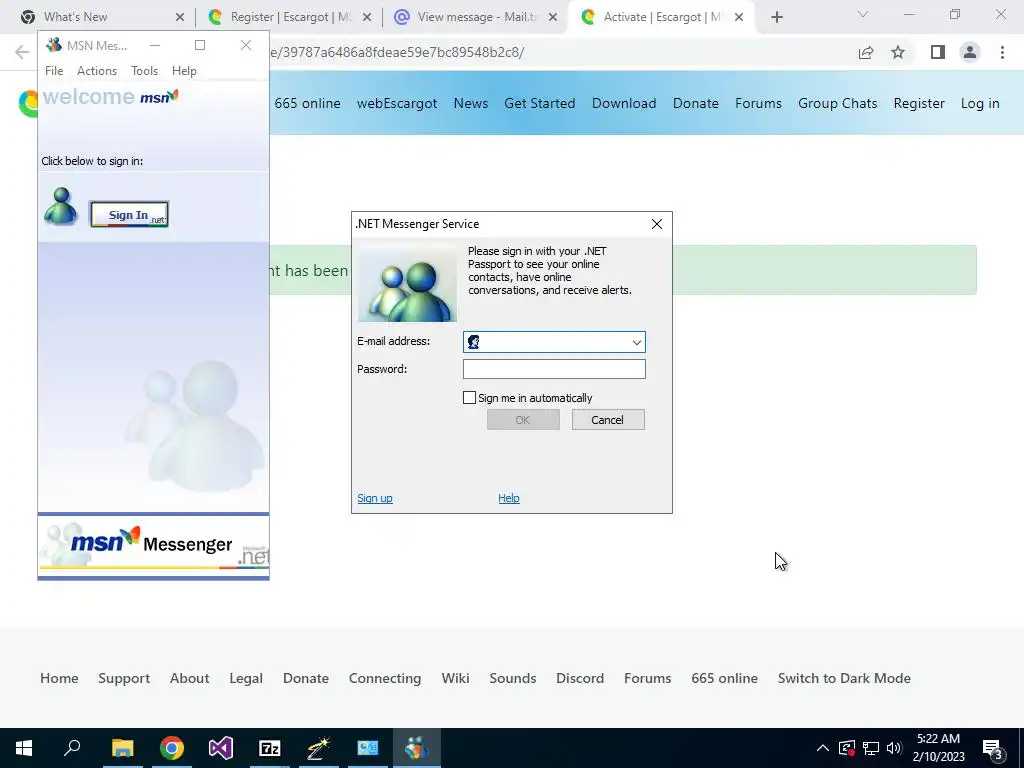Switch to the View message - Mail.tm tab
This screenshot has width=1024, height=768.
click(477, 17)
